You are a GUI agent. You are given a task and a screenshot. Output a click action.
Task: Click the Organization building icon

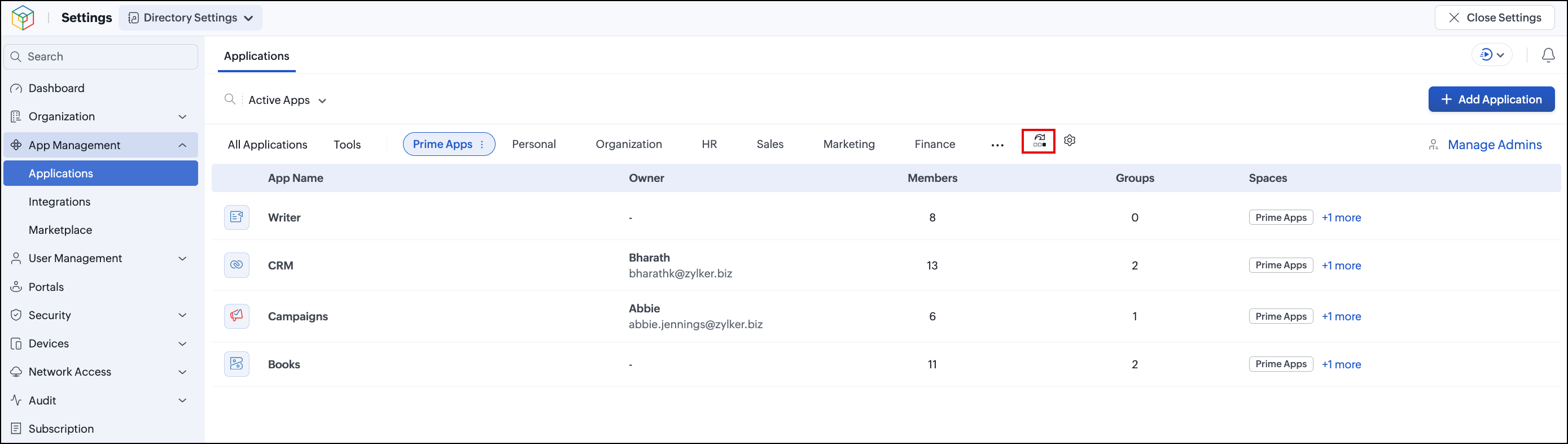(16, 116)
